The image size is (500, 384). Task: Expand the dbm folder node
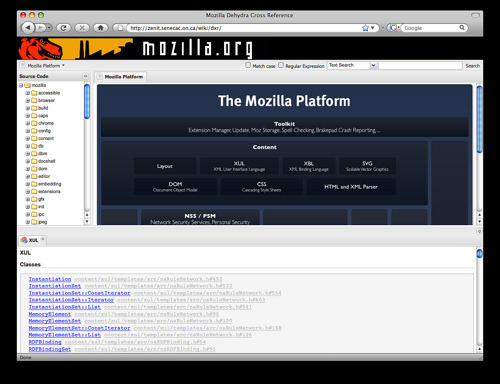[28, 154]
